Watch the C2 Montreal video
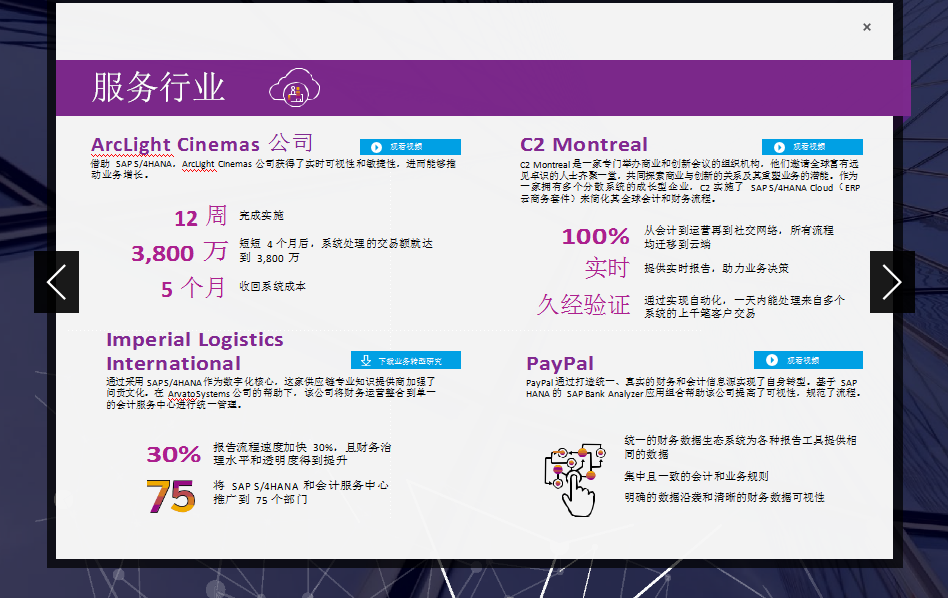 812,147
